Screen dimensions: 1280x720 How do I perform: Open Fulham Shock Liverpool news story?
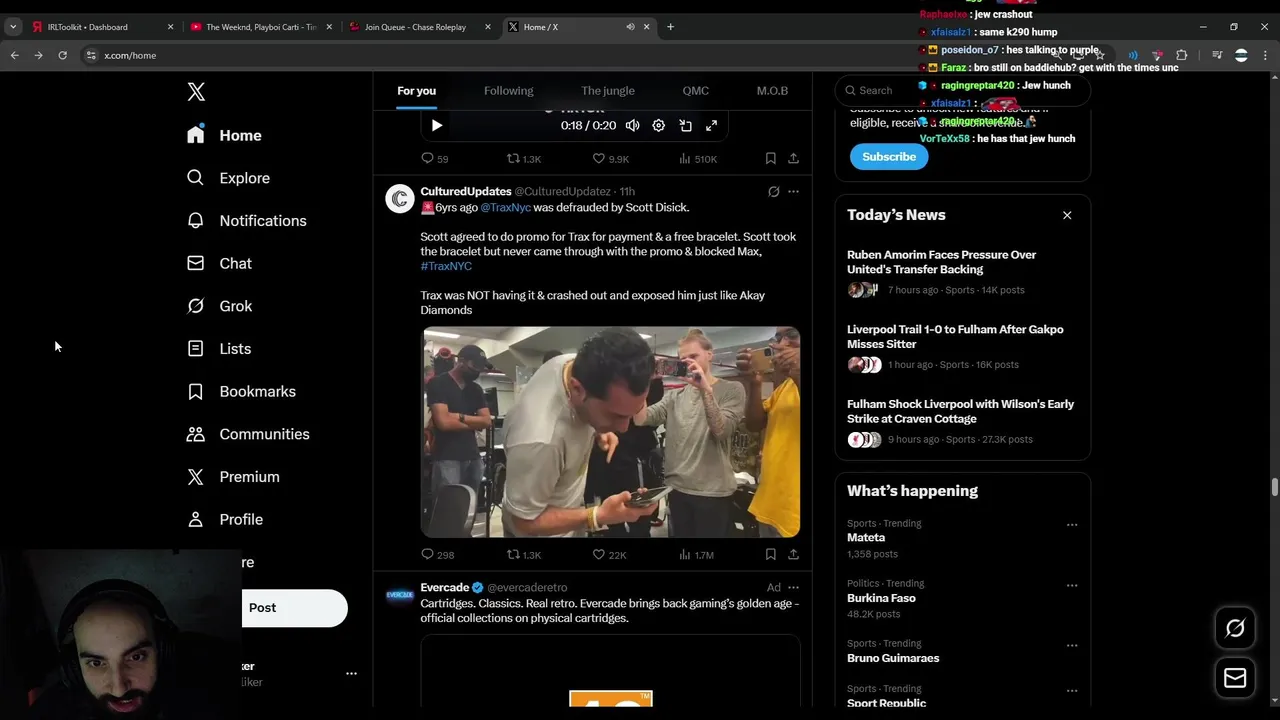click(962, 421)
